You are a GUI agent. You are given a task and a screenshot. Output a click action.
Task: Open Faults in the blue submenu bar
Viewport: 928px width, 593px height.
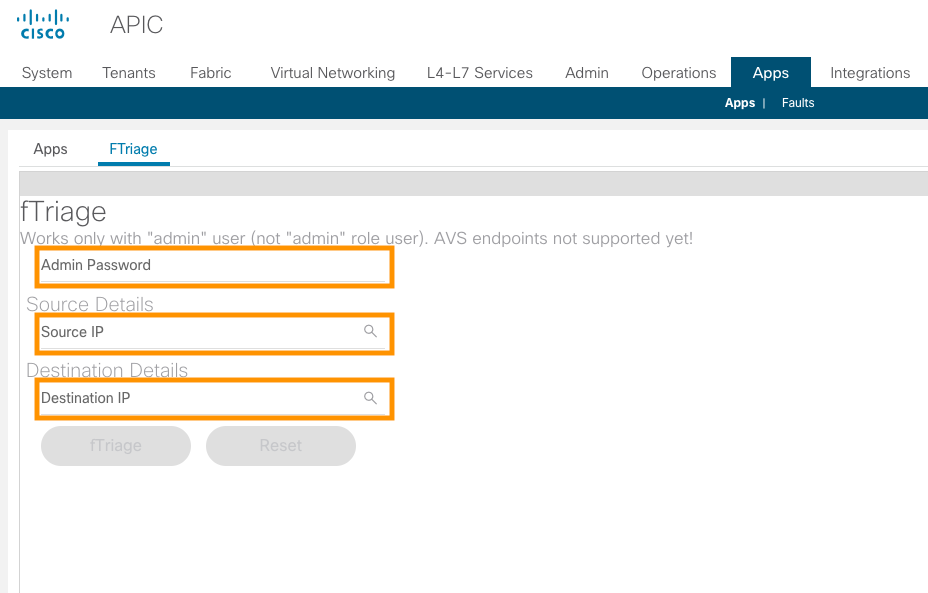pos(798,103)
